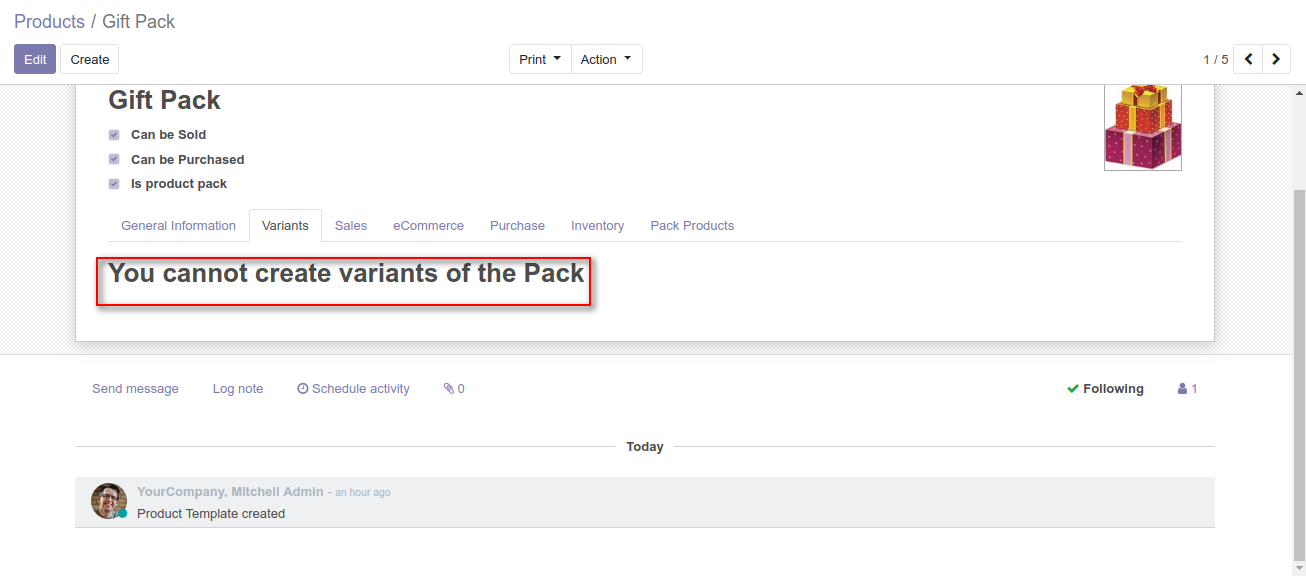
Task: Navigate to Products breadcrumb link
Action: 49,21
